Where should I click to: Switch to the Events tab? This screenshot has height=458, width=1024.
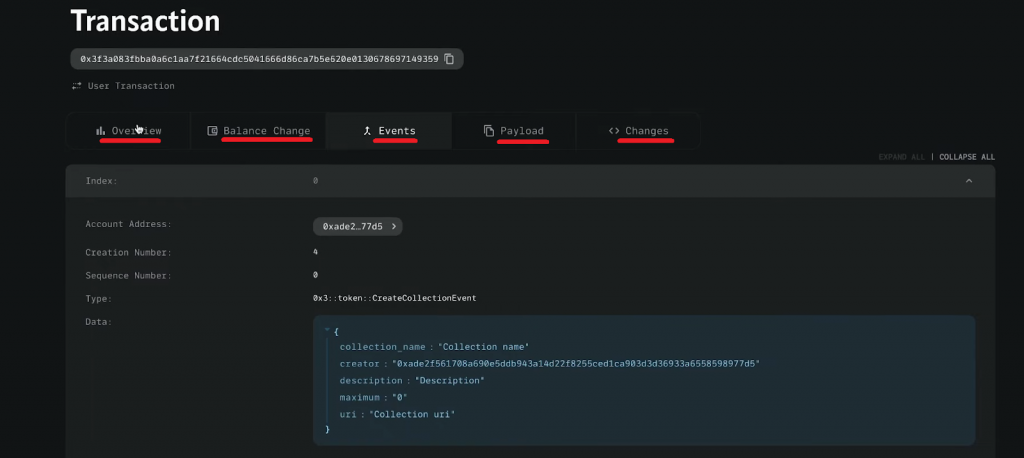pyautogui.click(x=389, y=131)
